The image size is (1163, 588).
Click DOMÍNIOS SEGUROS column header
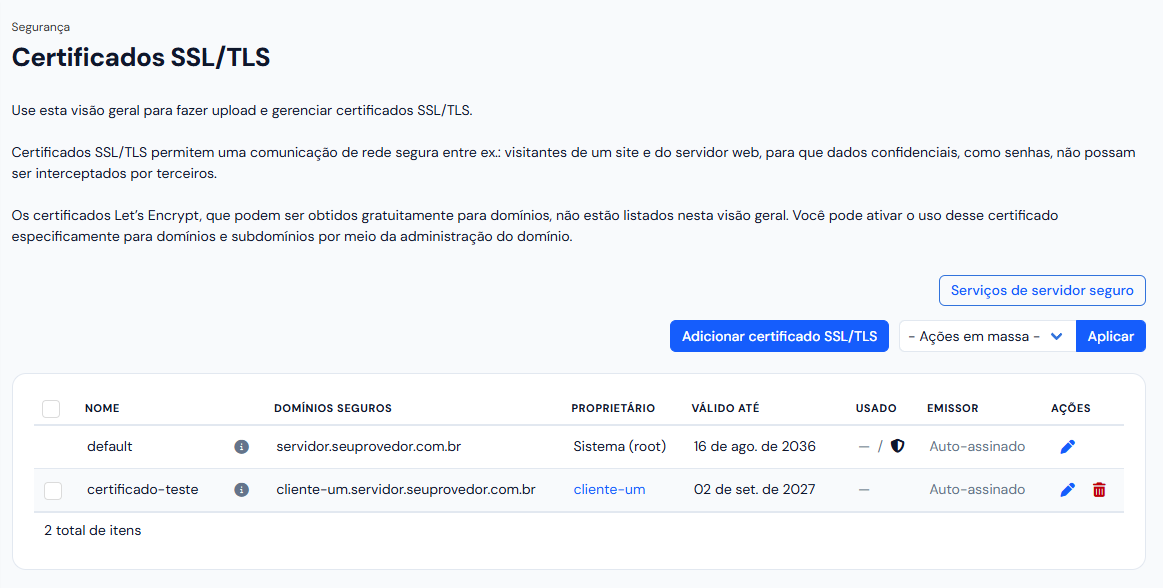point(333,408)
